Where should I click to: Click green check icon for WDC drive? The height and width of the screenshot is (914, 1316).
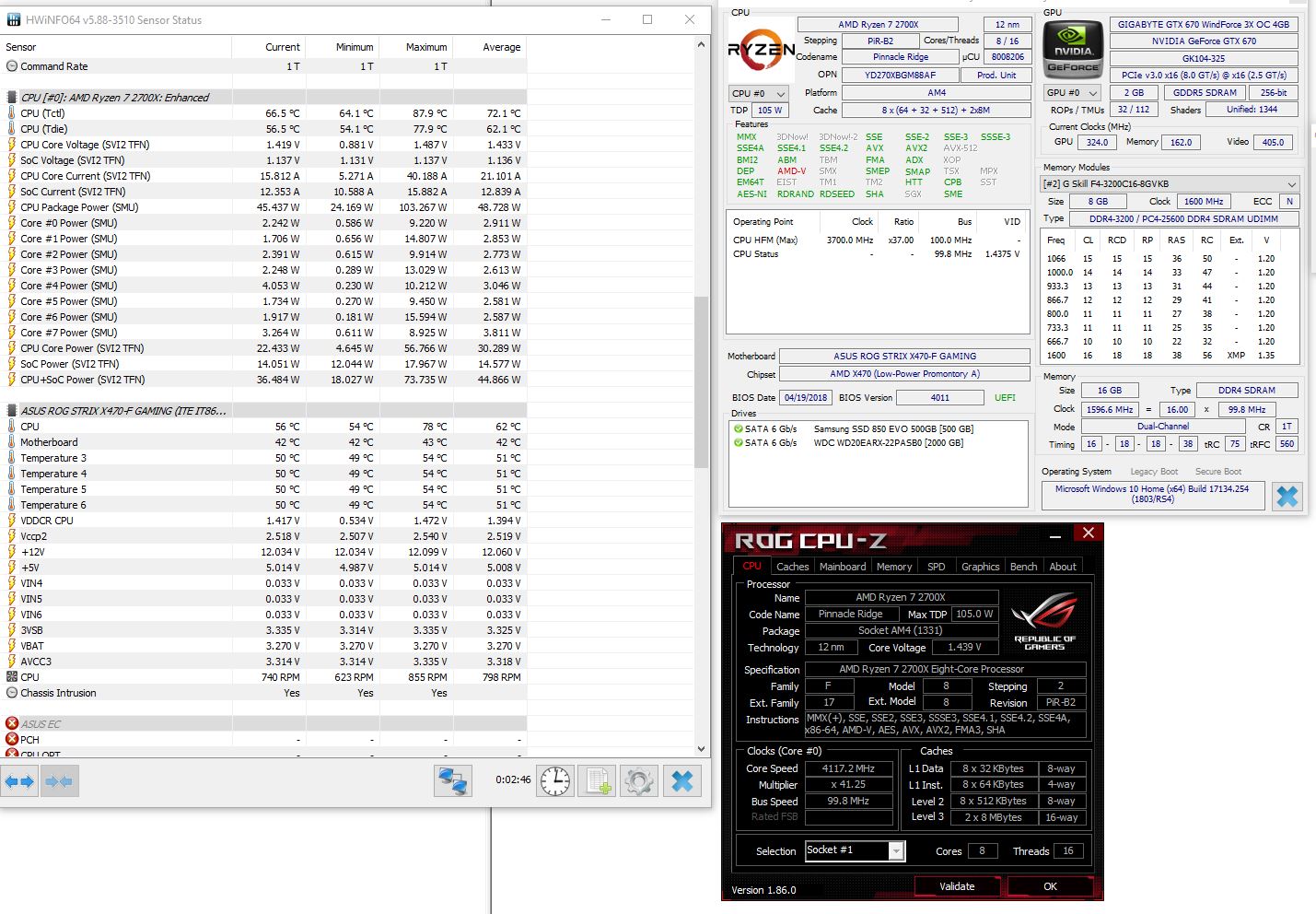[738, 443]
